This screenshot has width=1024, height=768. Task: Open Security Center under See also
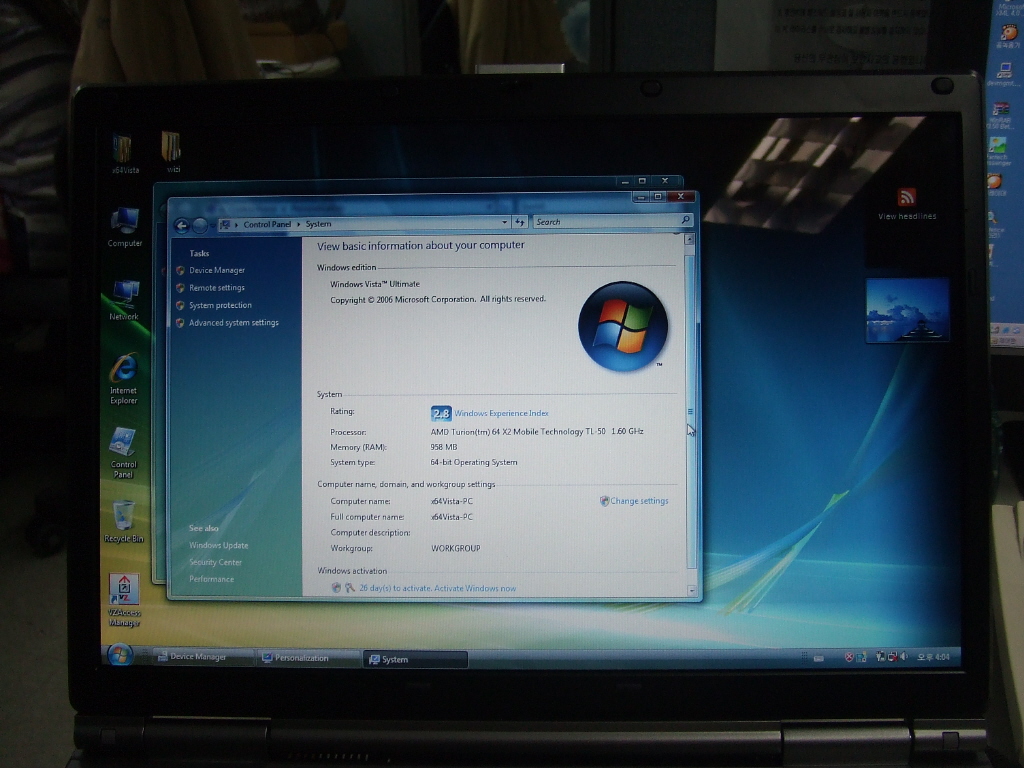215,562
